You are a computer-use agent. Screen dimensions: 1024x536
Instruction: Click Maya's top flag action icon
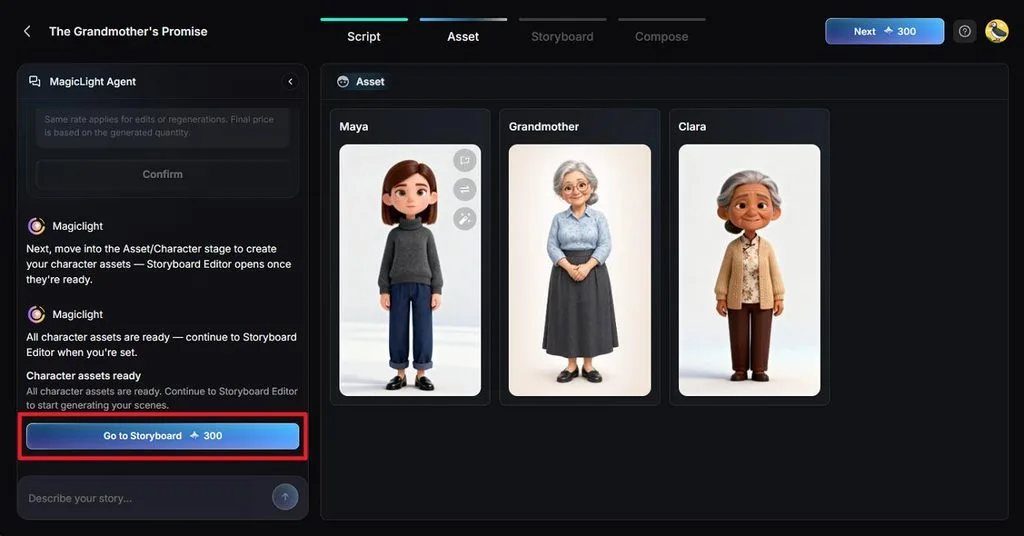(464, 161)
